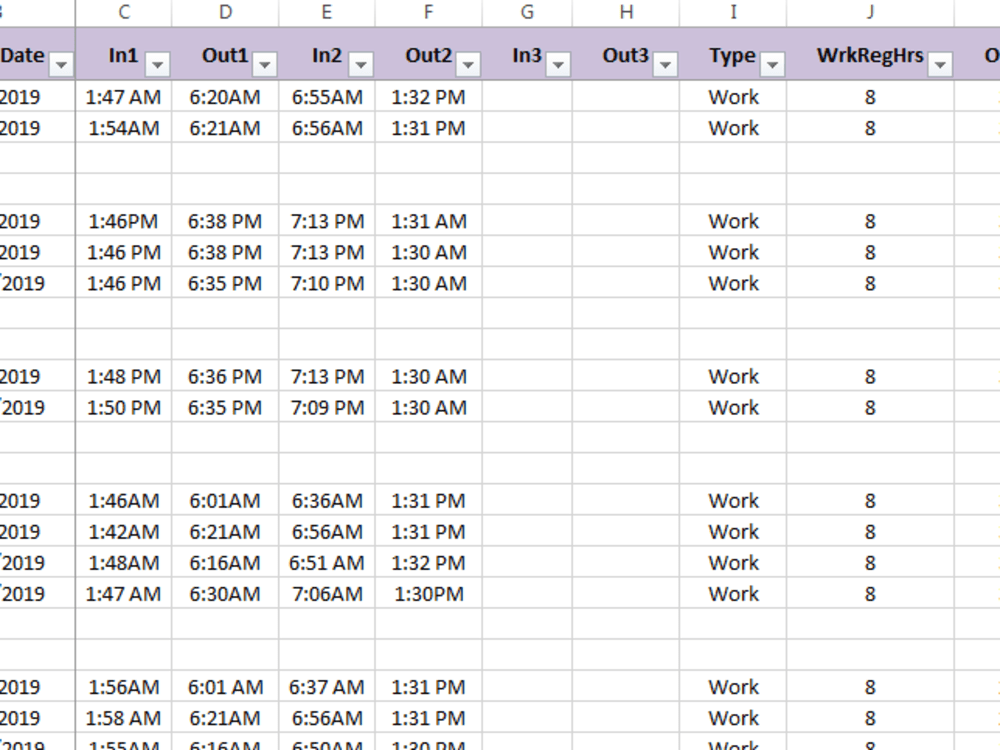Select cell containing 1:46PM without space

pos(124,221)
